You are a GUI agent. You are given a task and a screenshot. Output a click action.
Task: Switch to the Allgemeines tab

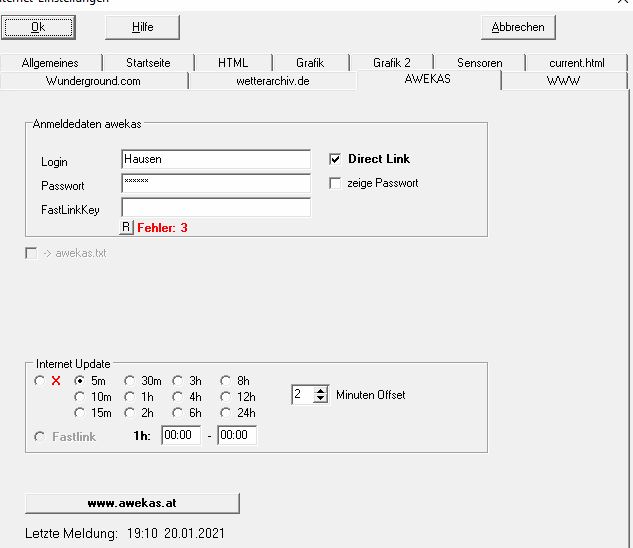(49, 63)
